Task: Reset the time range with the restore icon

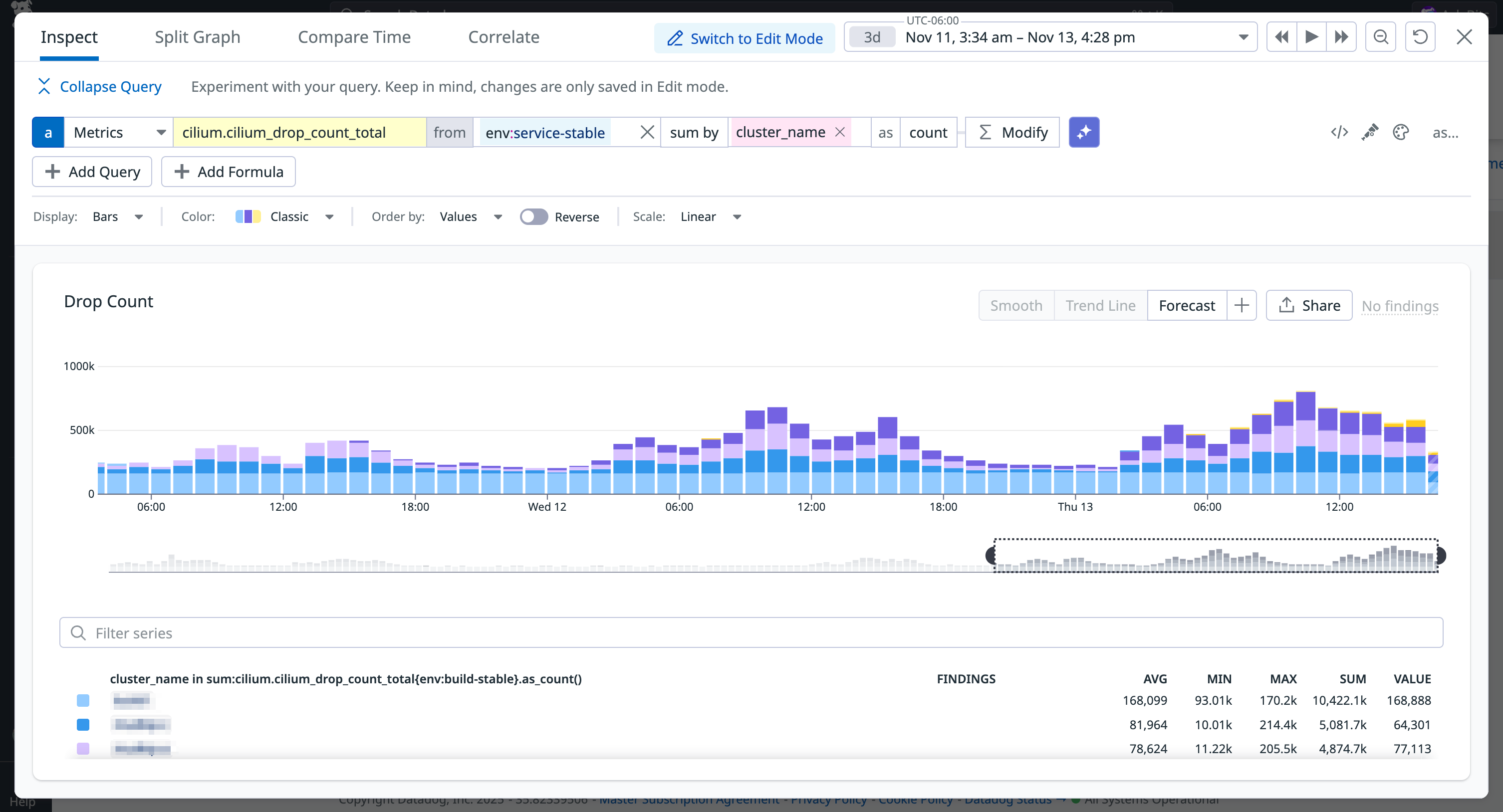Action: tap(1420, 37)
